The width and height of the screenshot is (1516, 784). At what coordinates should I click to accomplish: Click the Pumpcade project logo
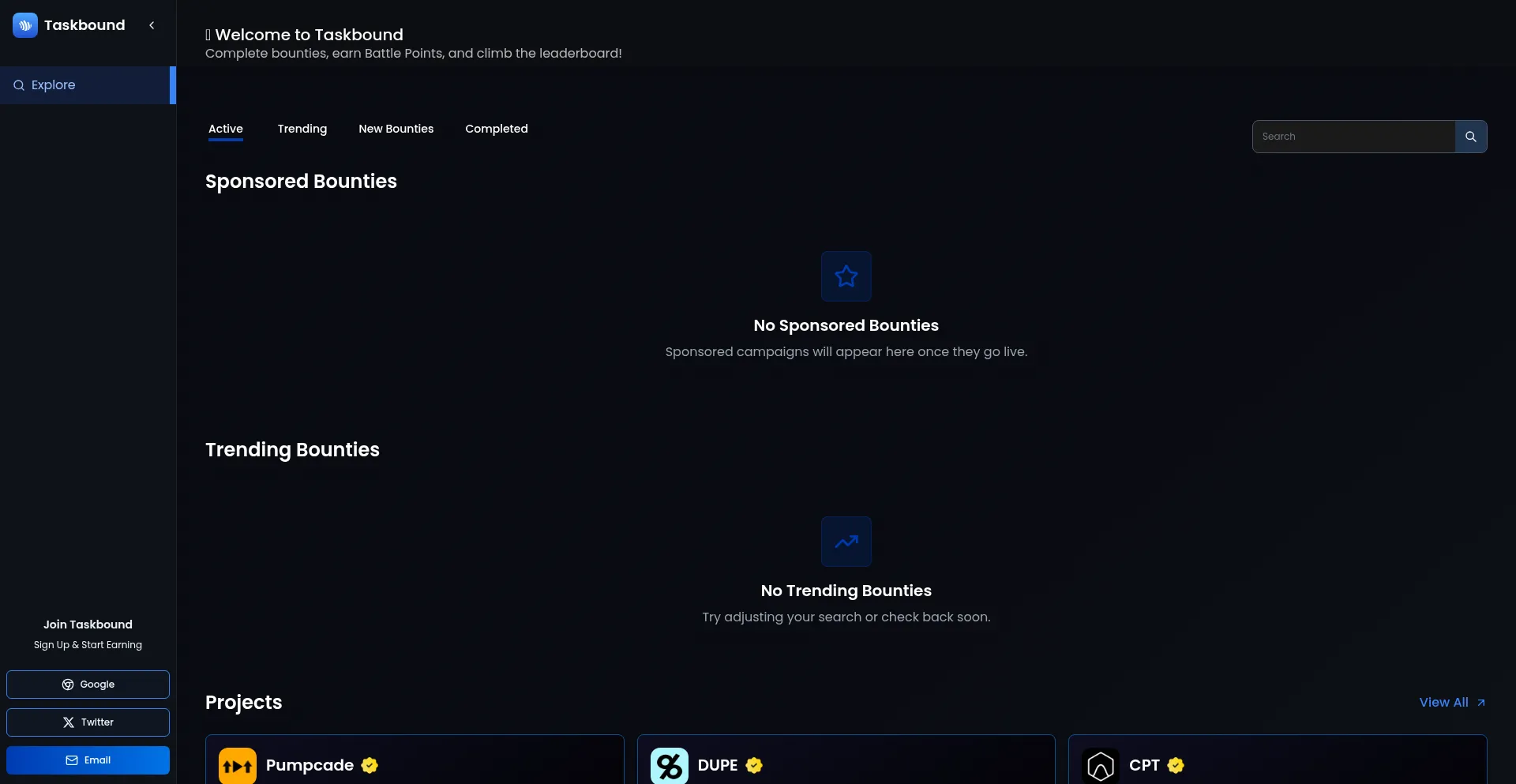pos(238,766)
